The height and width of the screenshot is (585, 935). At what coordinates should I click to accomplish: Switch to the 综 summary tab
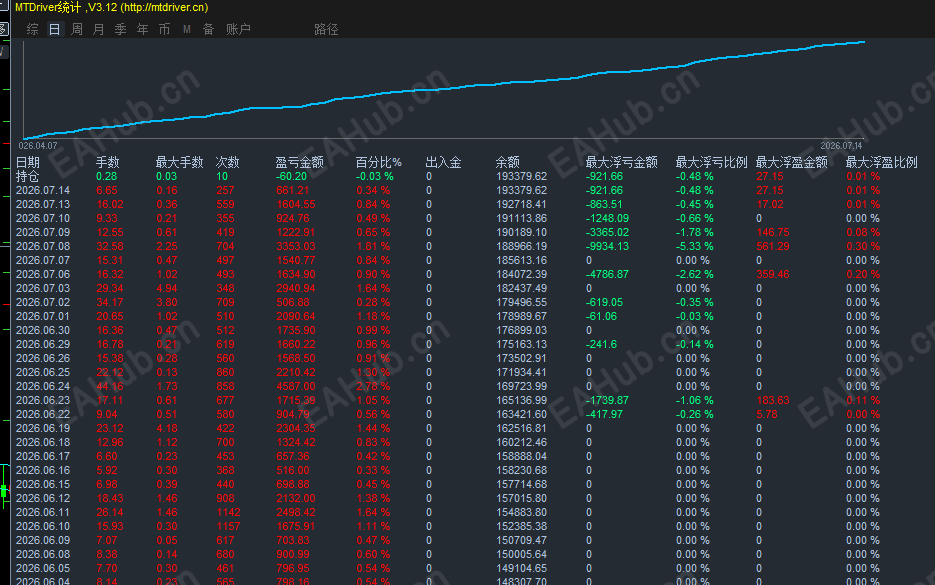pyautogui.click(x=33, y=29)
